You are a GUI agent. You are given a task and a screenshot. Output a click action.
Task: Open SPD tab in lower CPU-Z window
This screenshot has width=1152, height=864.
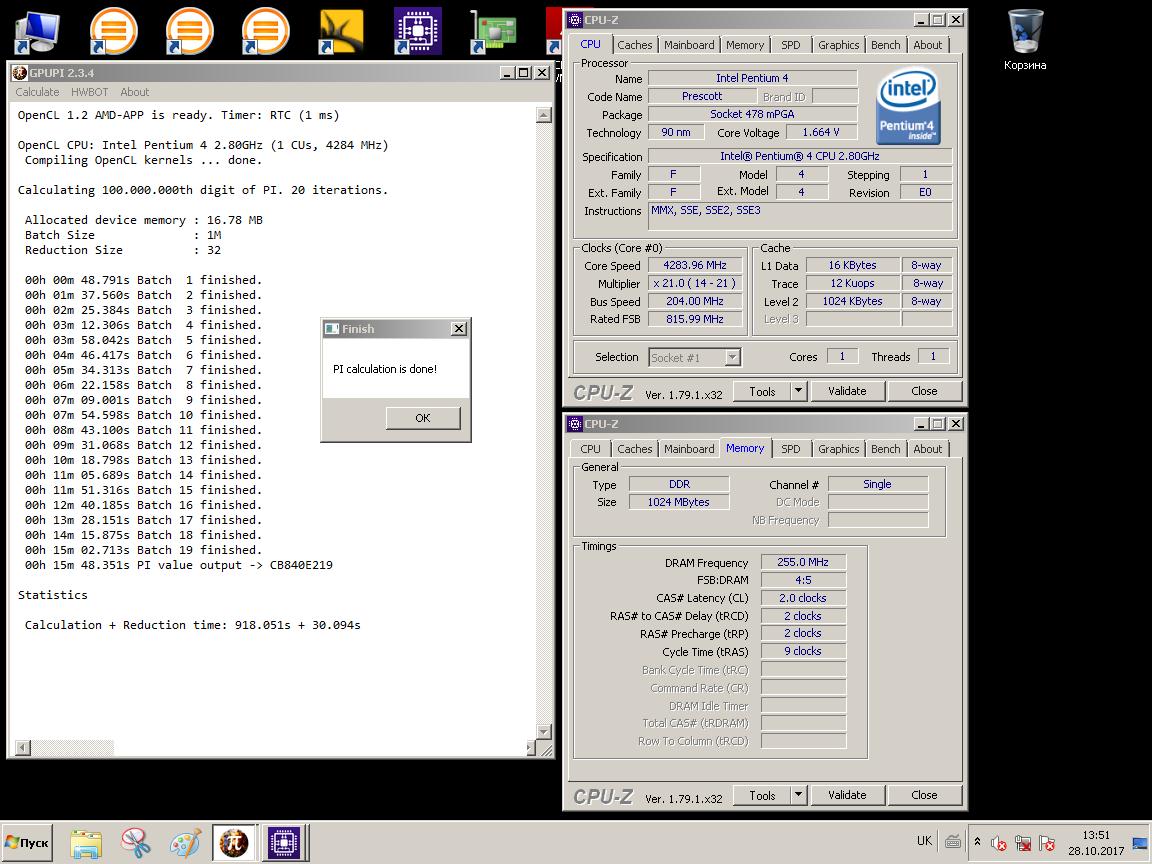(791, 449)
